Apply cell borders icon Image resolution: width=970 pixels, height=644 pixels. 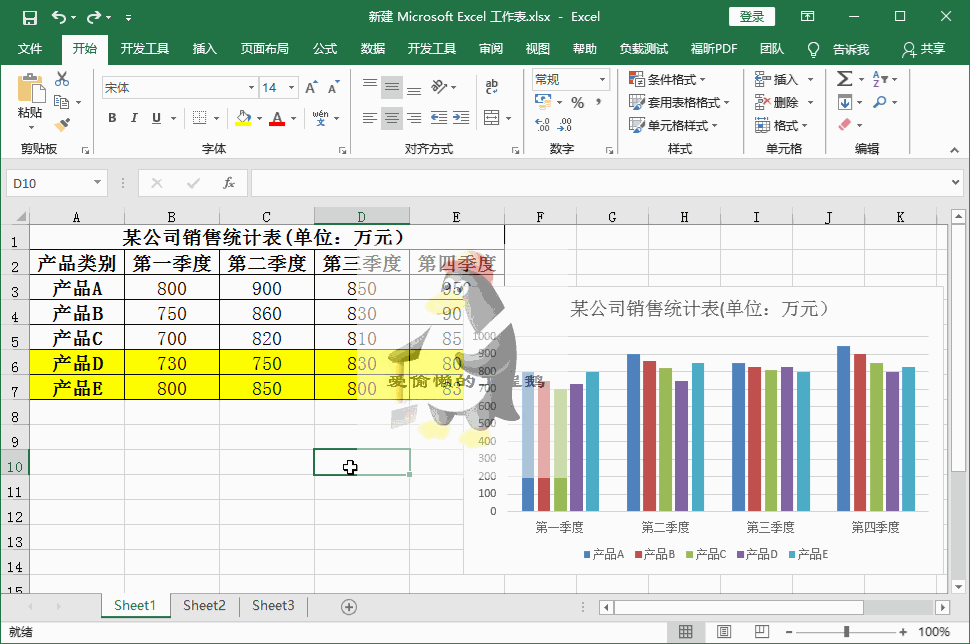[x=199, y=118]
